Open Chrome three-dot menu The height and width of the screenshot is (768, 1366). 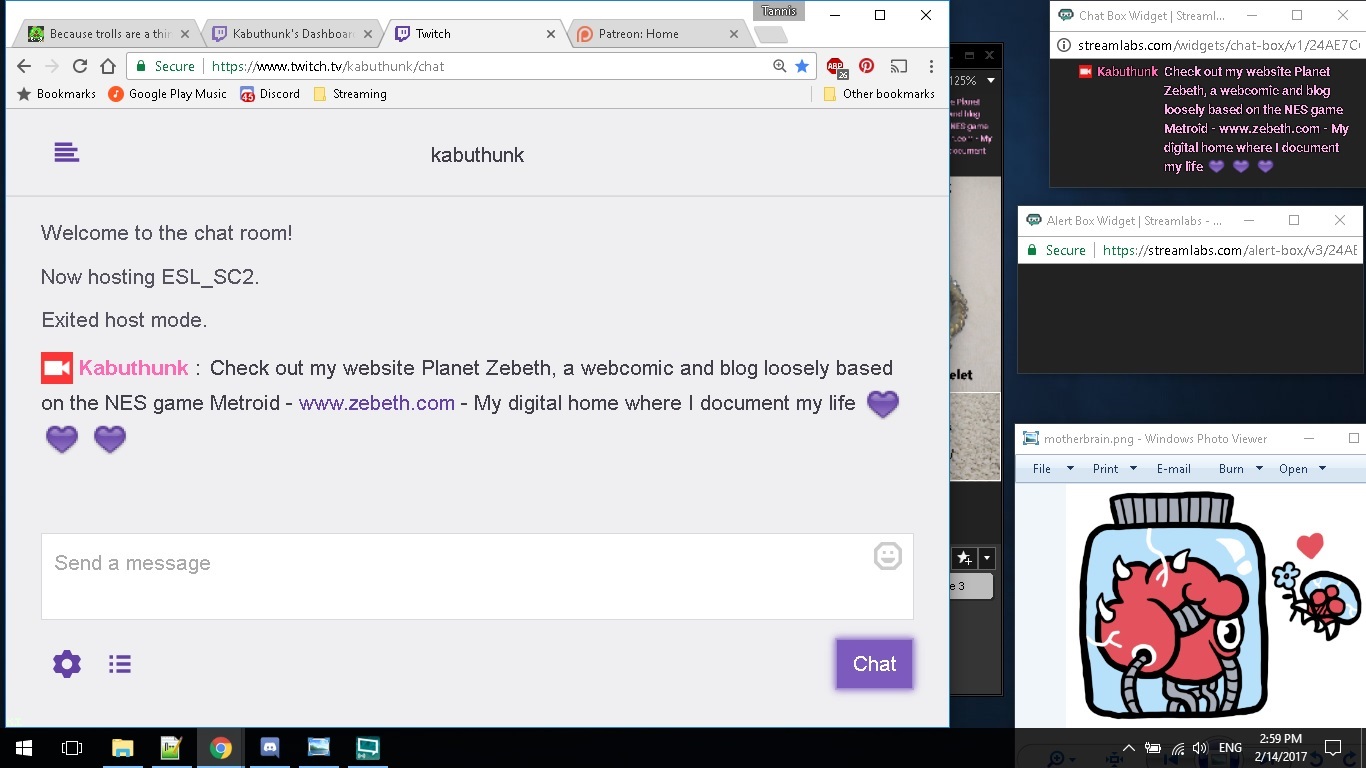click(931, 66)
